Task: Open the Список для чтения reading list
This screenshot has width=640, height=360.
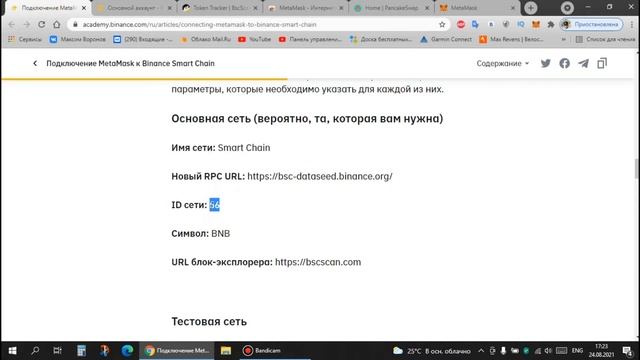Action: pos(605,39)
